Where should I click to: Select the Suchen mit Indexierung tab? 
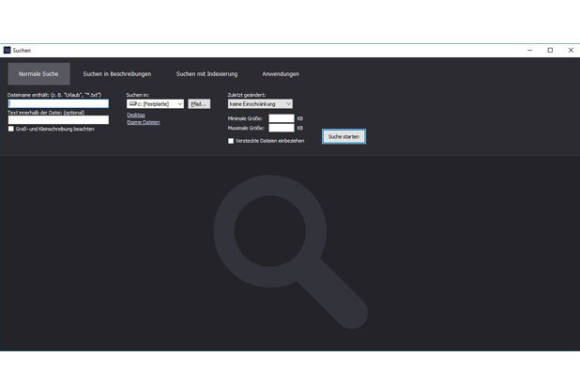coord(207,74)
